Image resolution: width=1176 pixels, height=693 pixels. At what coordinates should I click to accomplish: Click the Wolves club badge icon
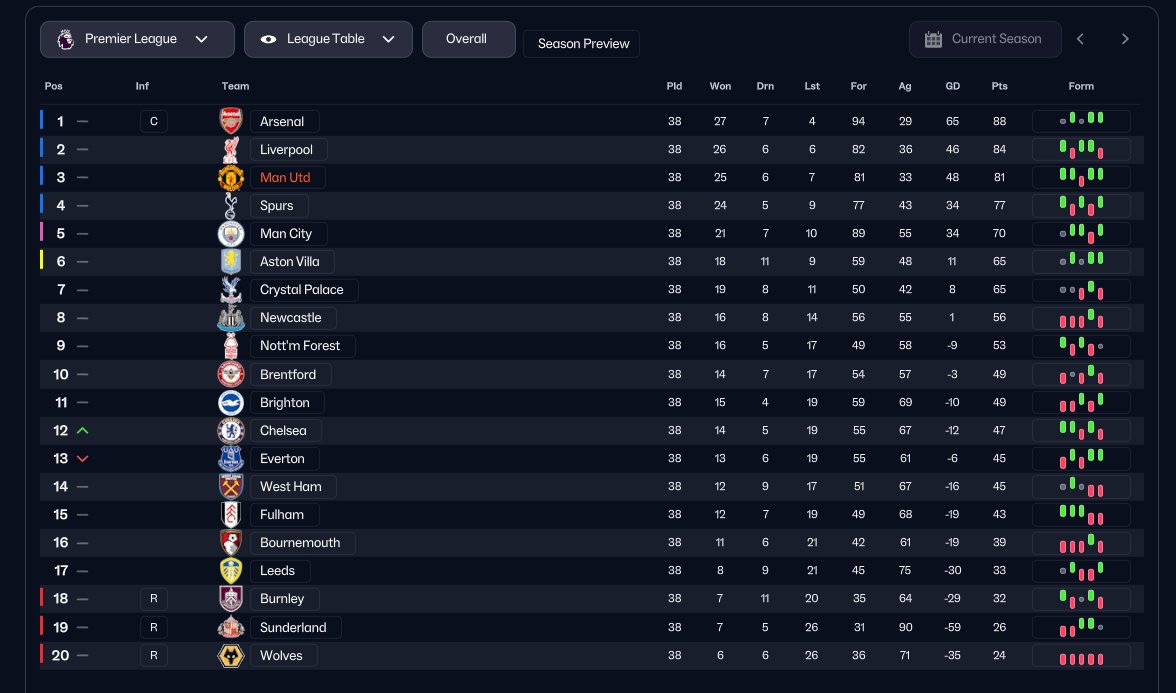(x=231, y=656)
